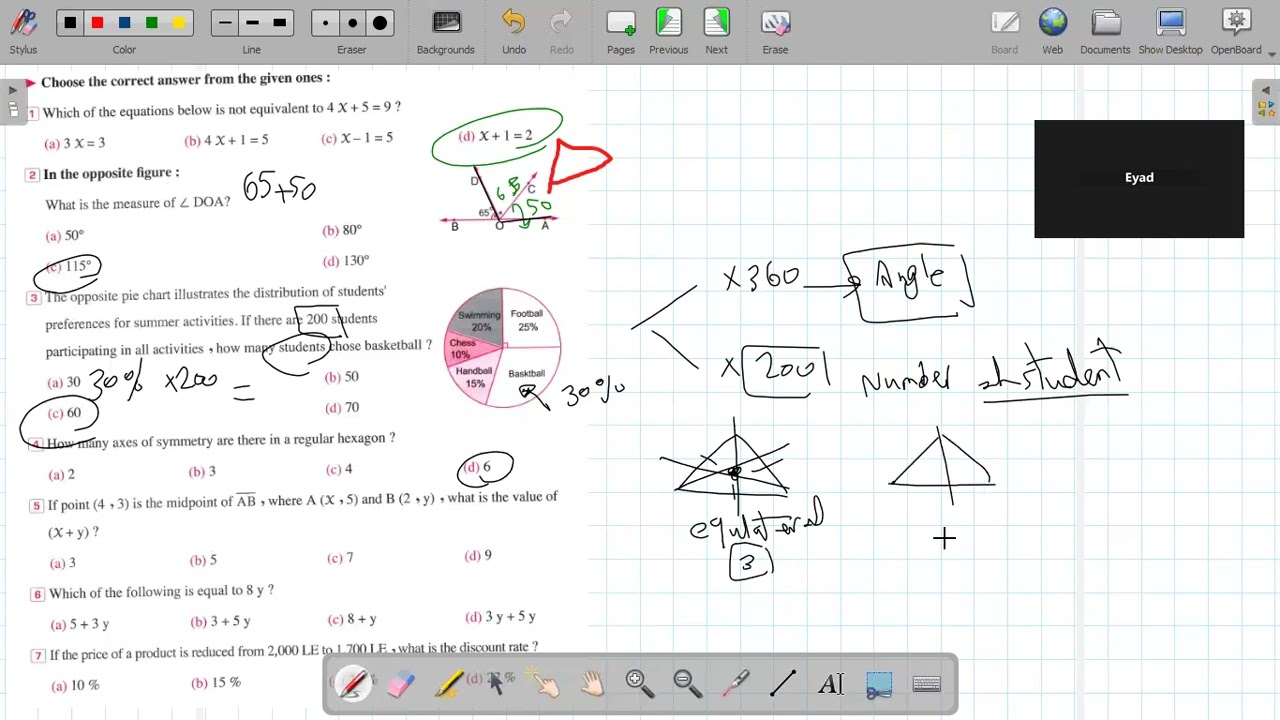Undo the last stroke
The image size is (1280, 720).
pyautogui.click(x=514, y=32)
